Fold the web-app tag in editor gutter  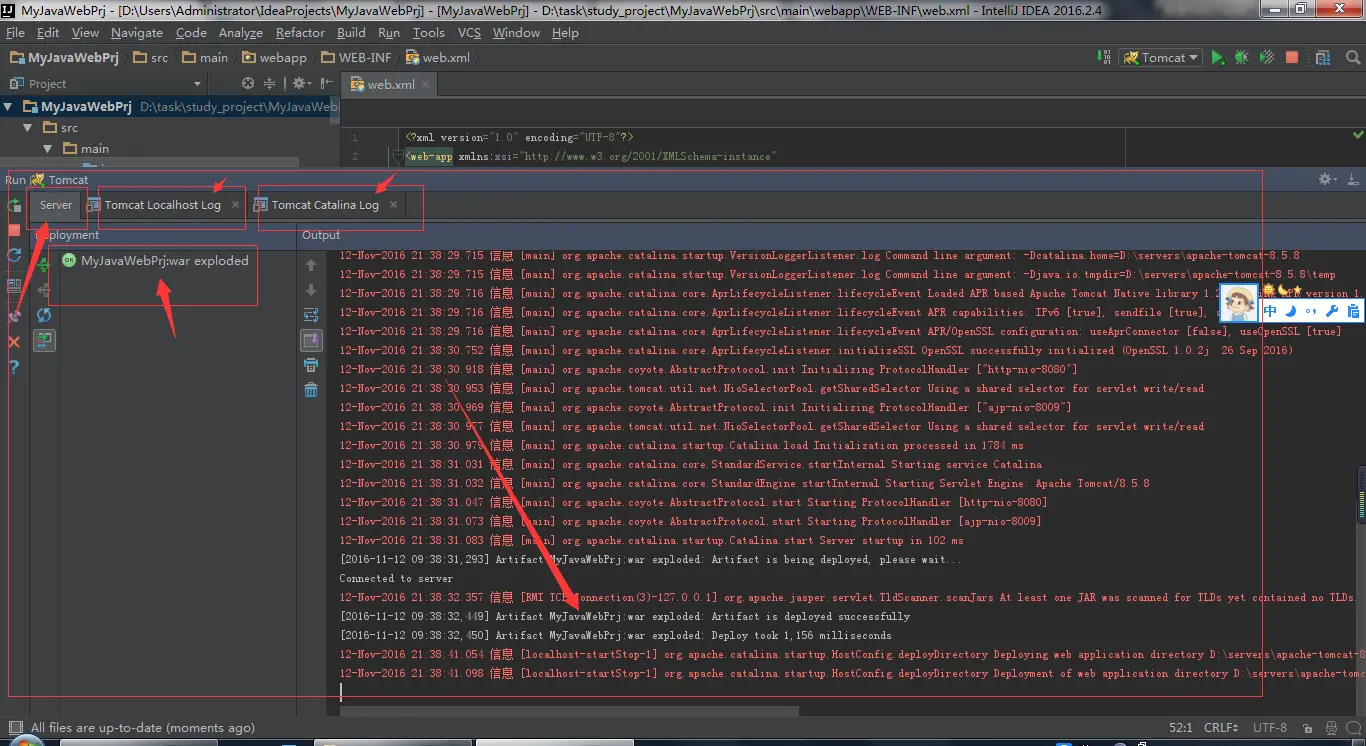point(398,156)
